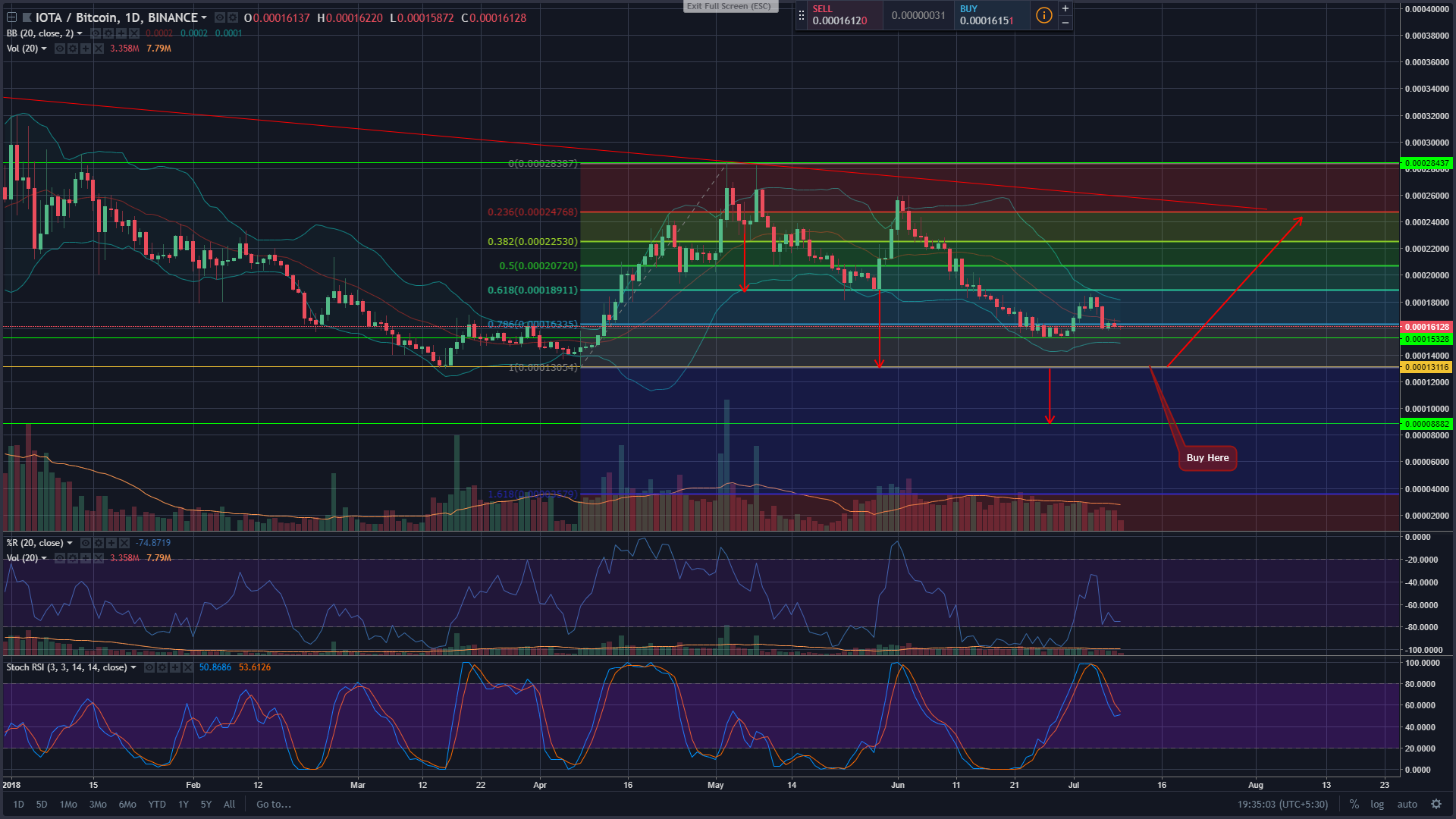Add an indicator on Stoch RSI
1456x819 pixels.
coord(175,667)
